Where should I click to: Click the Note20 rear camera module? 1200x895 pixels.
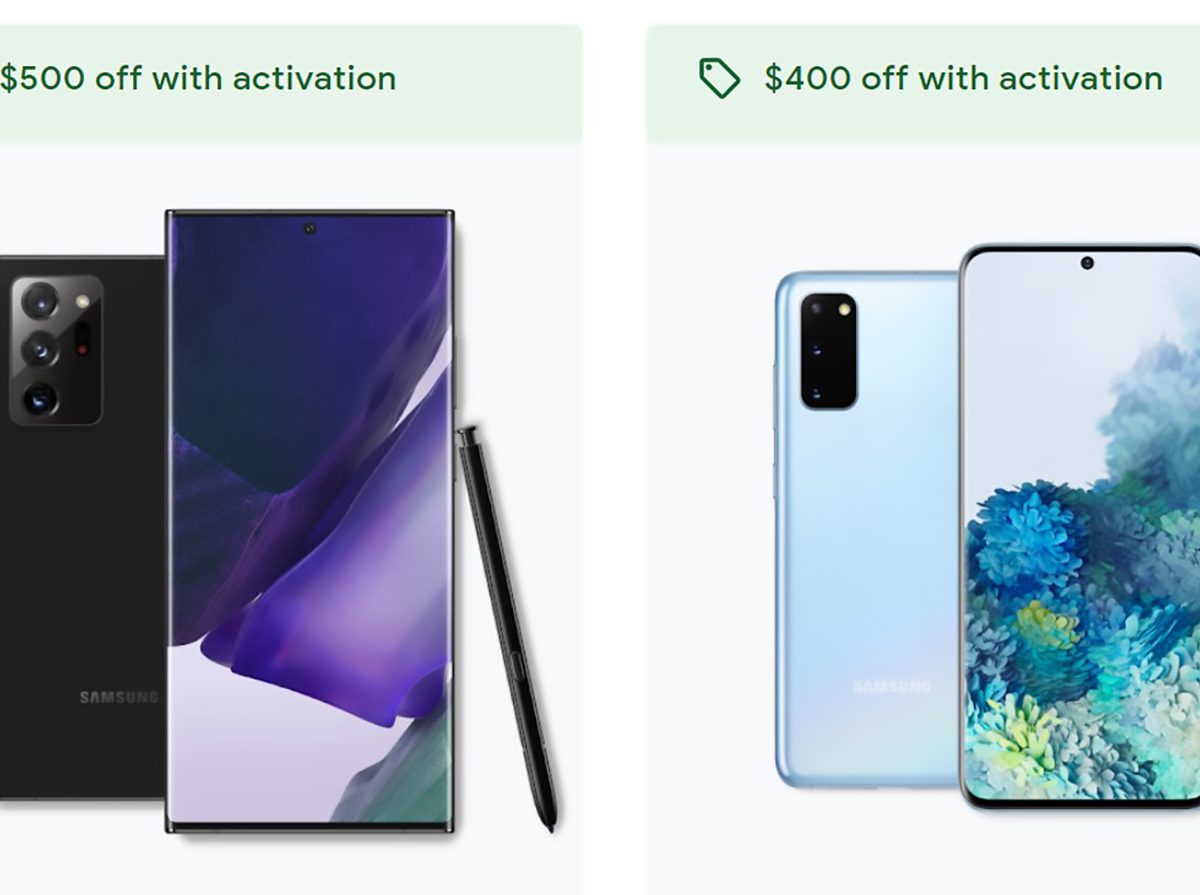tap(57, 350)
